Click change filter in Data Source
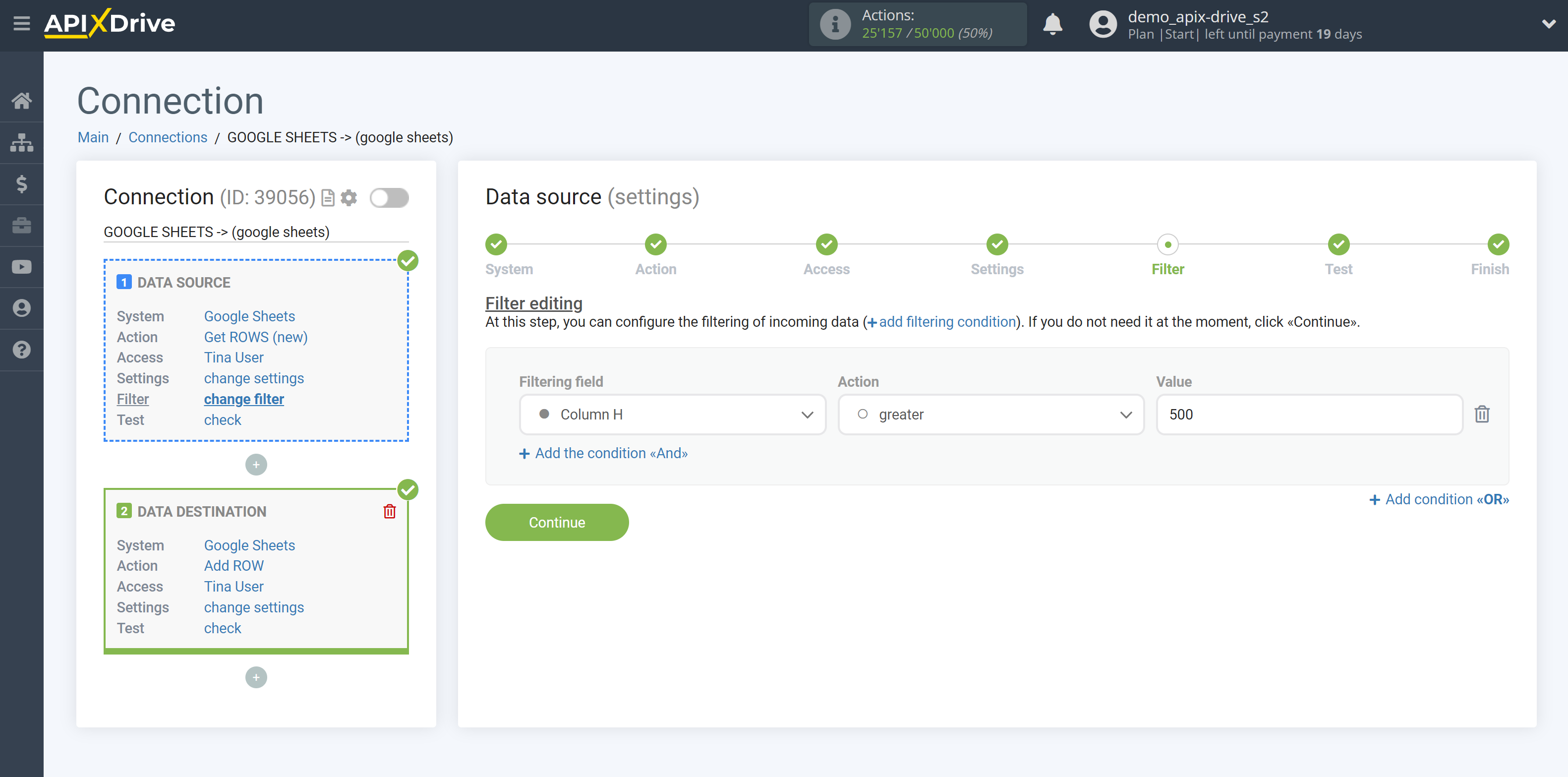 point(243,400)
